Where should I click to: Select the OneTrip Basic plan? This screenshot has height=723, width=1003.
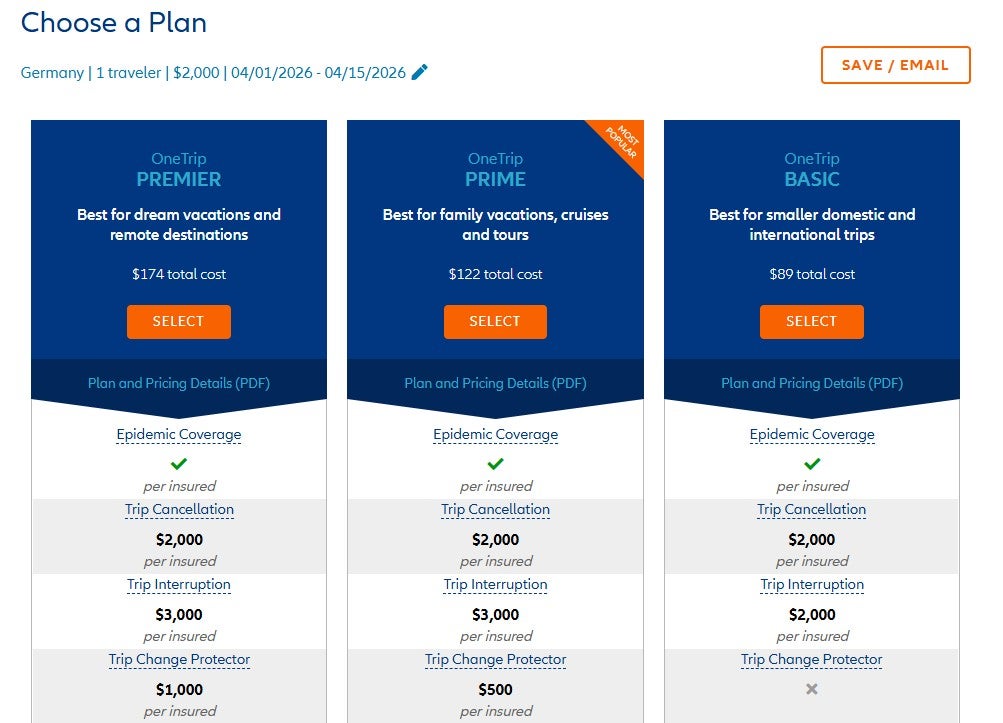[x=811, y=321]
